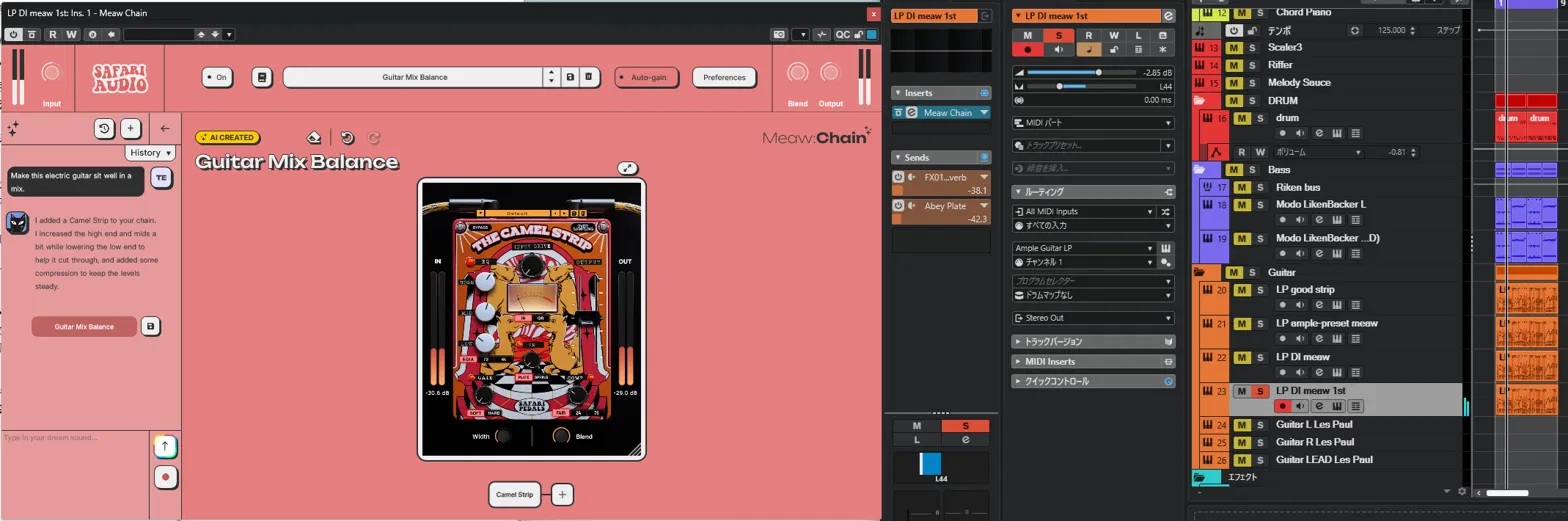Expand the クイックコントロール section
Screen dimensions: 1568x521
click(1093, 381)
